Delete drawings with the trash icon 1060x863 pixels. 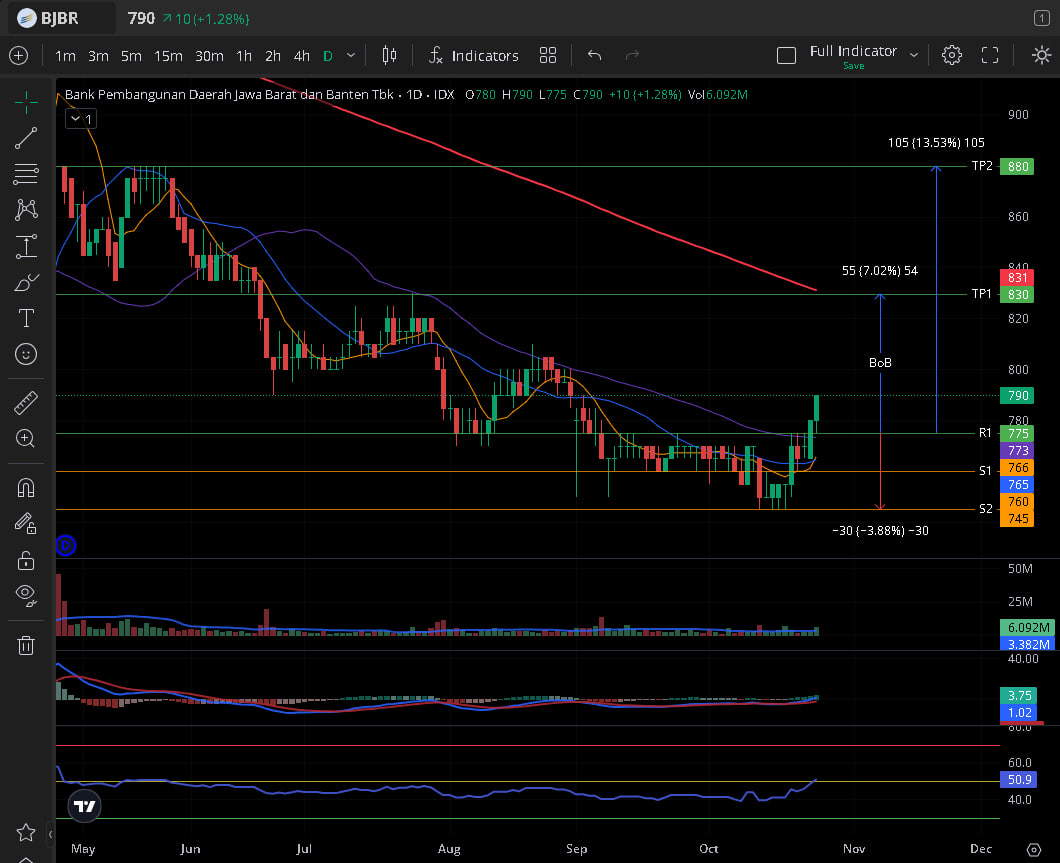(x=26, y=645)
